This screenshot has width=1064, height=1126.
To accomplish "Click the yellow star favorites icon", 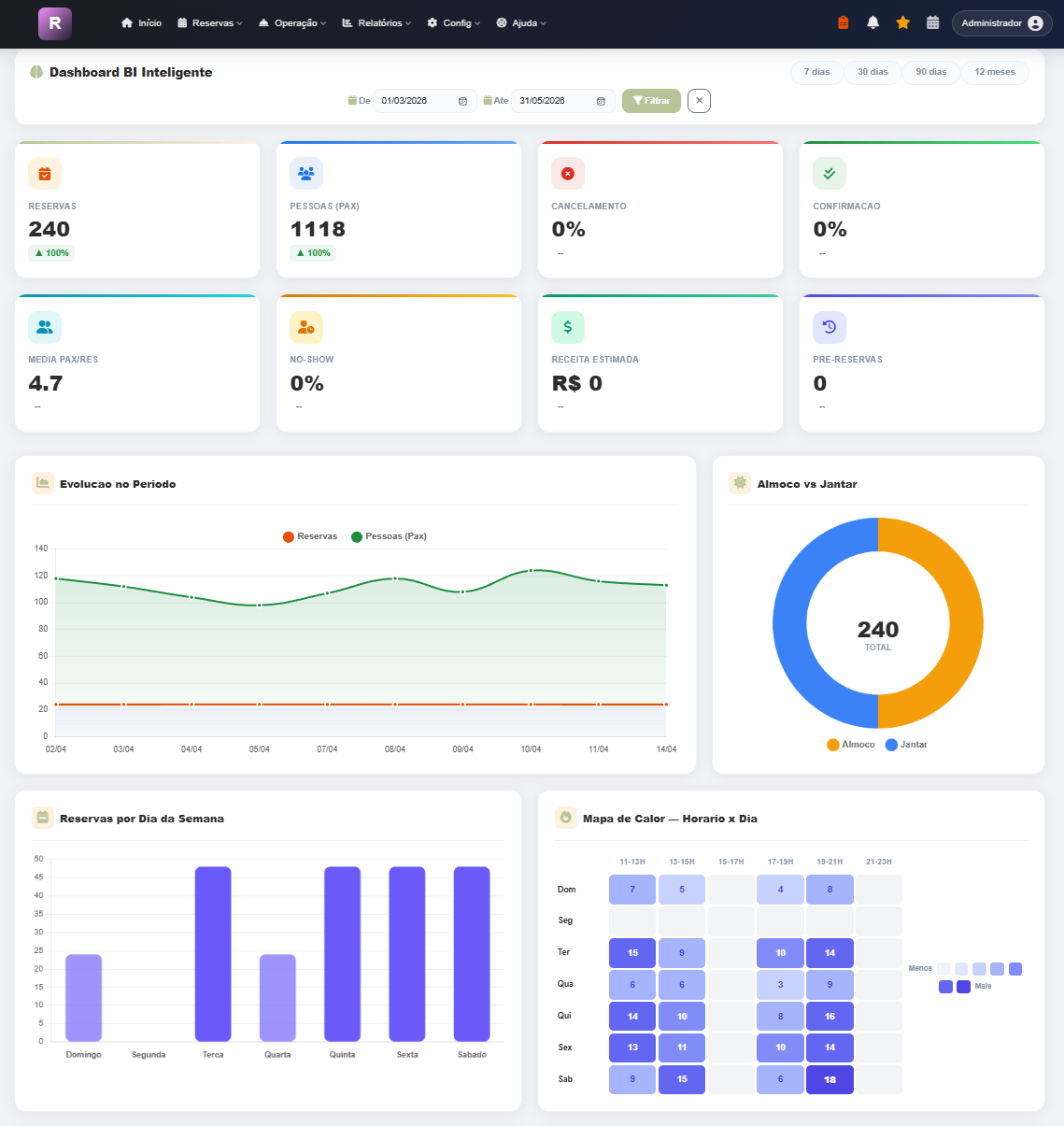I will 902,21.
